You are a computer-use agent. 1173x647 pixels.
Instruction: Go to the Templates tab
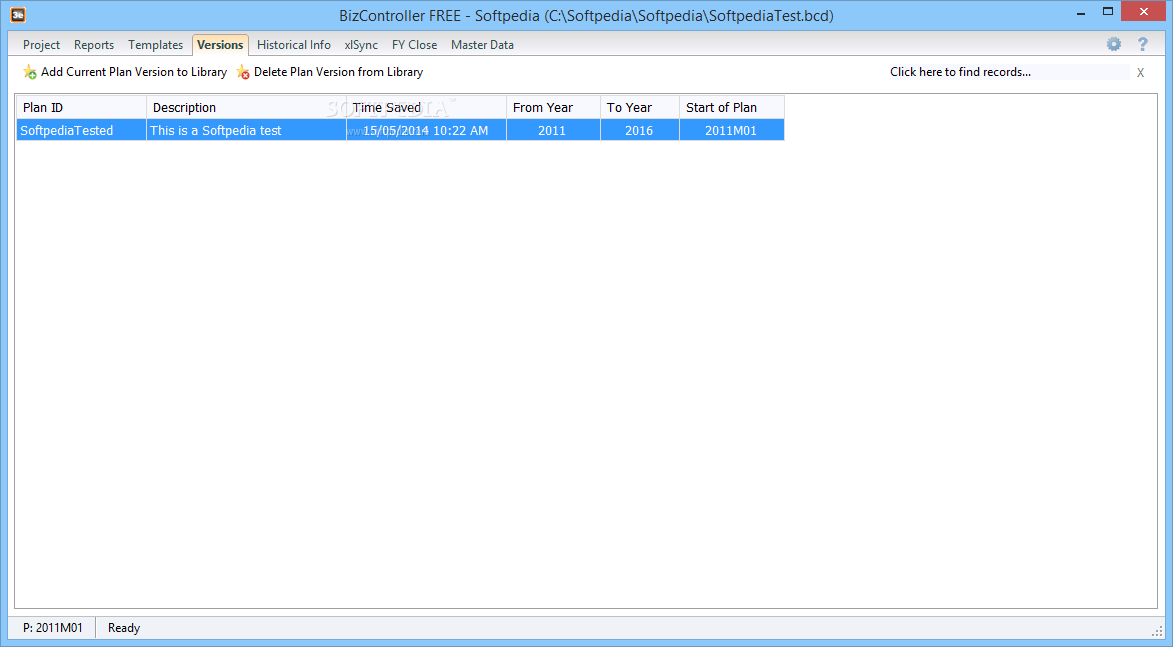pos(155,45)
